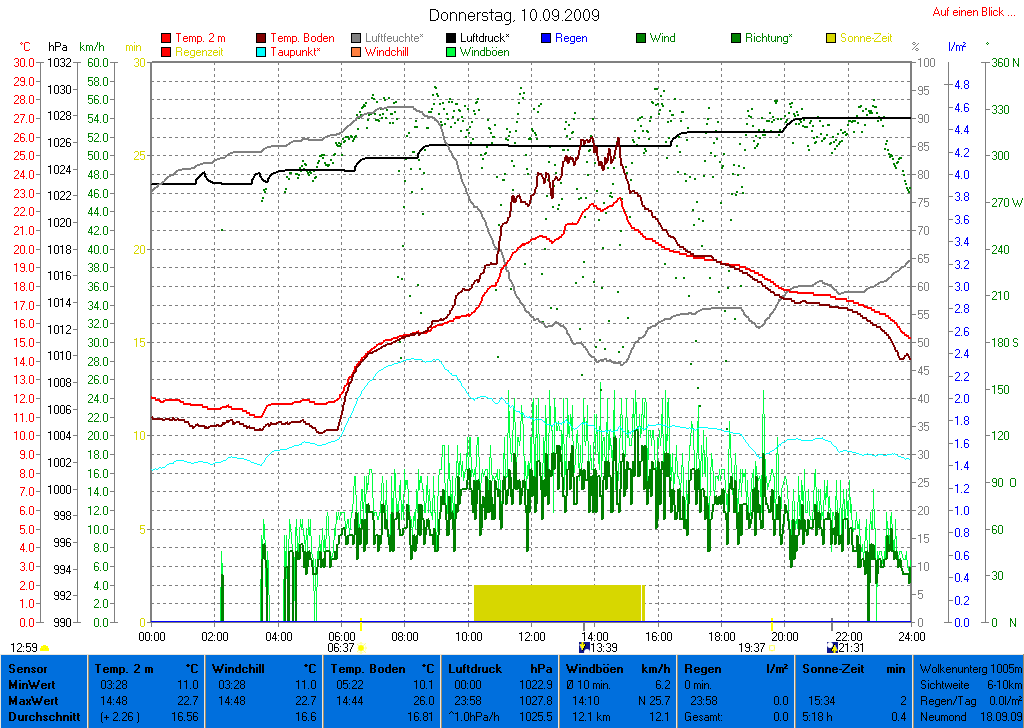Click the bright green Windböen legend square

pyautogui.click(x=452, y=52)
